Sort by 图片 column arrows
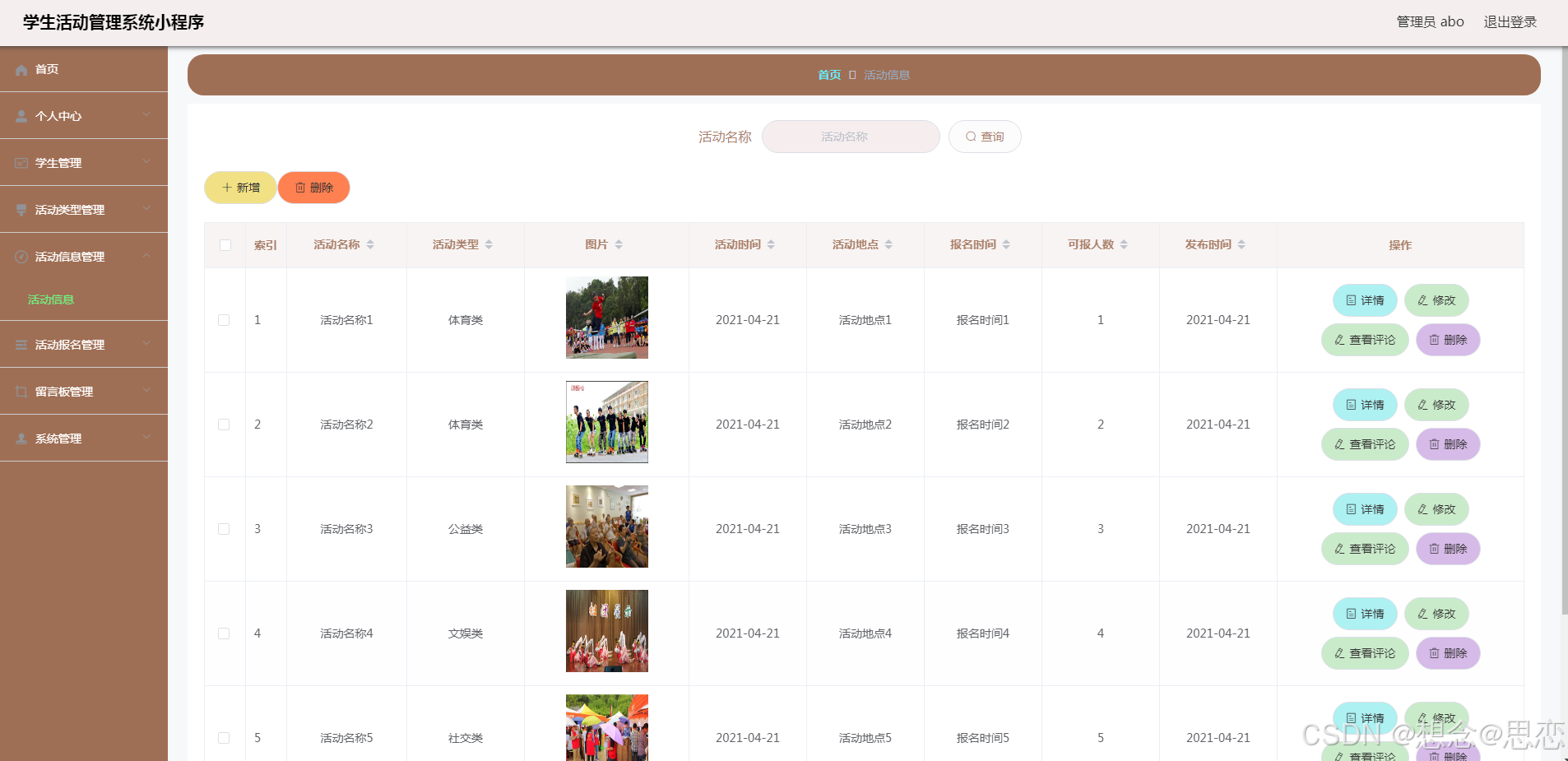Image resolution: width=1568 pixels, height=761 pixels. pos(619,245)
